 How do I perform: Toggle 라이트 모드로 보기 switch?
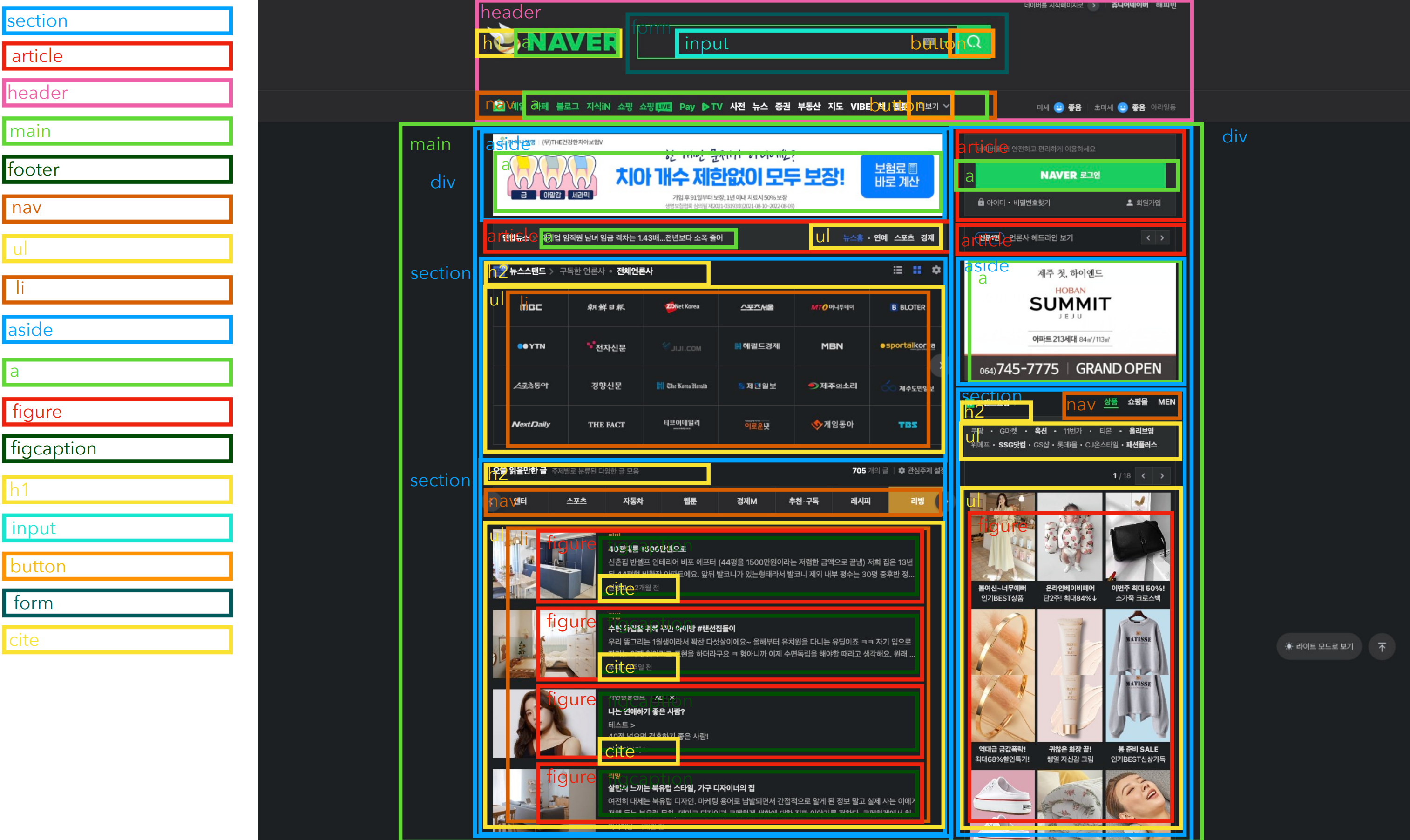tap(1318, 646)
